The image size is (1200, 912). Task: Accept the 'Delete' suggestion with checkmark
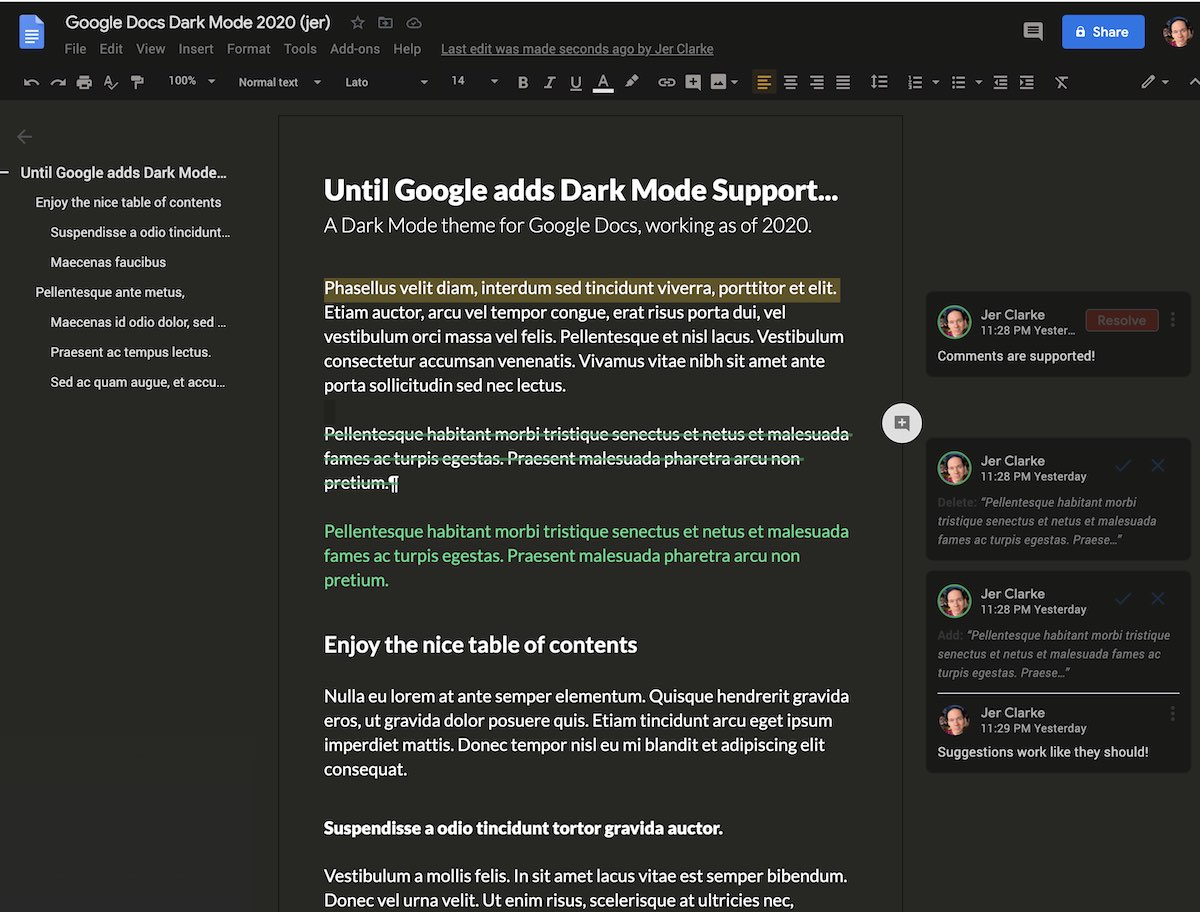click(1123, 466)
